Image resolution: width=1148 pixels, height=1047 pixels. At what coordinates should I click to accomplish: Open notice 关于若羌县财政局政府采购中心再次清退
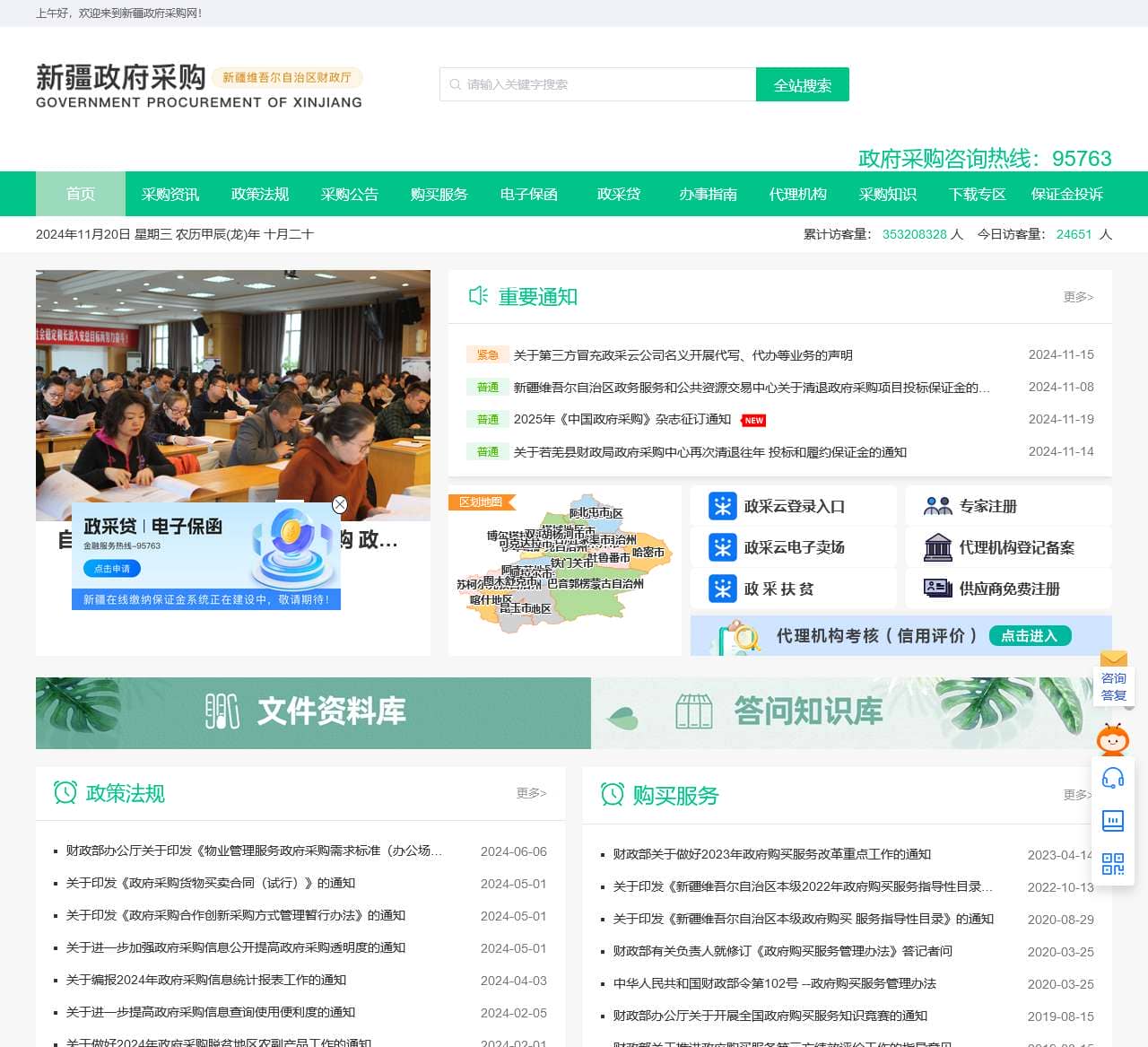click(x=710, y=452)
